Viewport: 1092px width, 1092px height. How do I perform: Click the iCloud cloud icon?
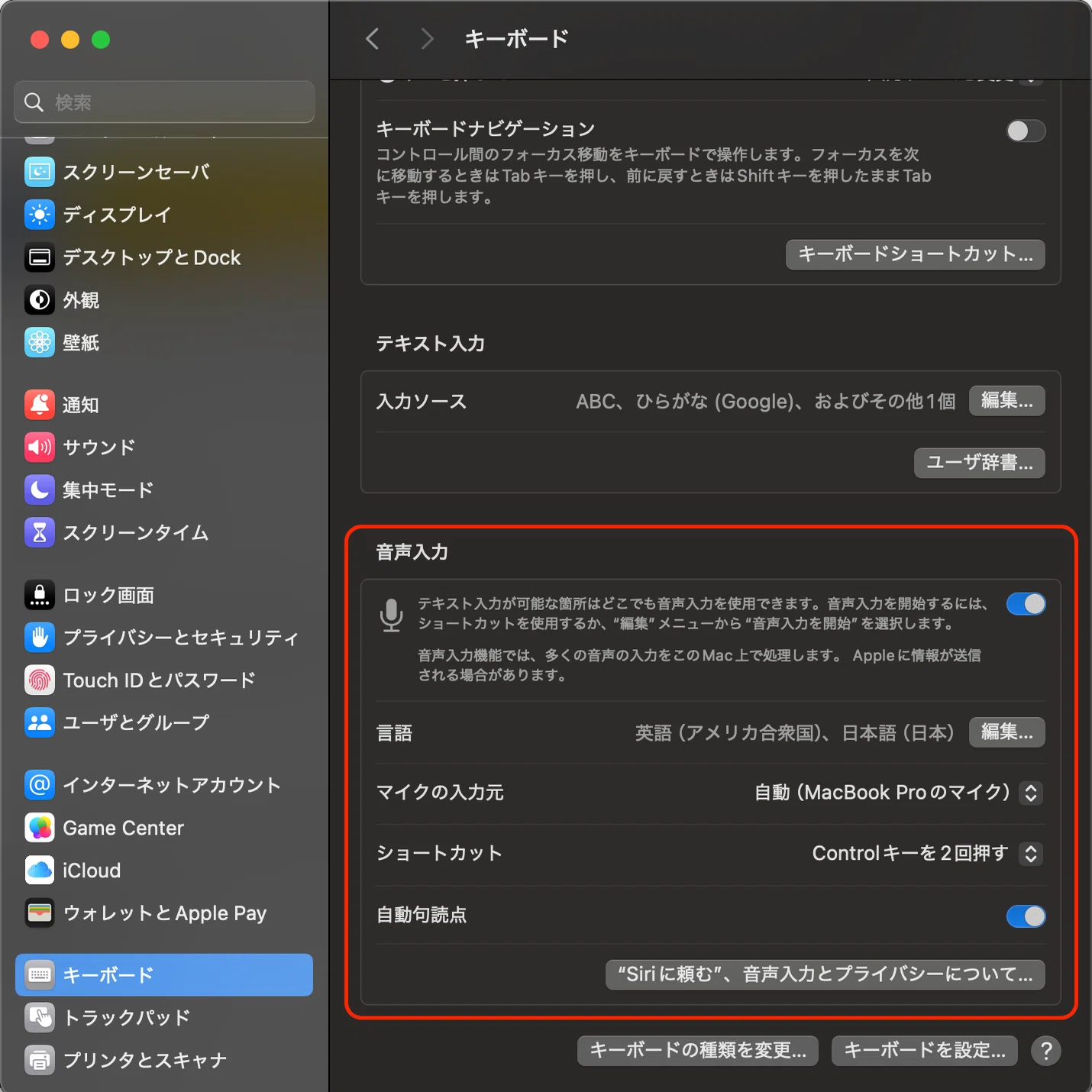click(40, 870)
